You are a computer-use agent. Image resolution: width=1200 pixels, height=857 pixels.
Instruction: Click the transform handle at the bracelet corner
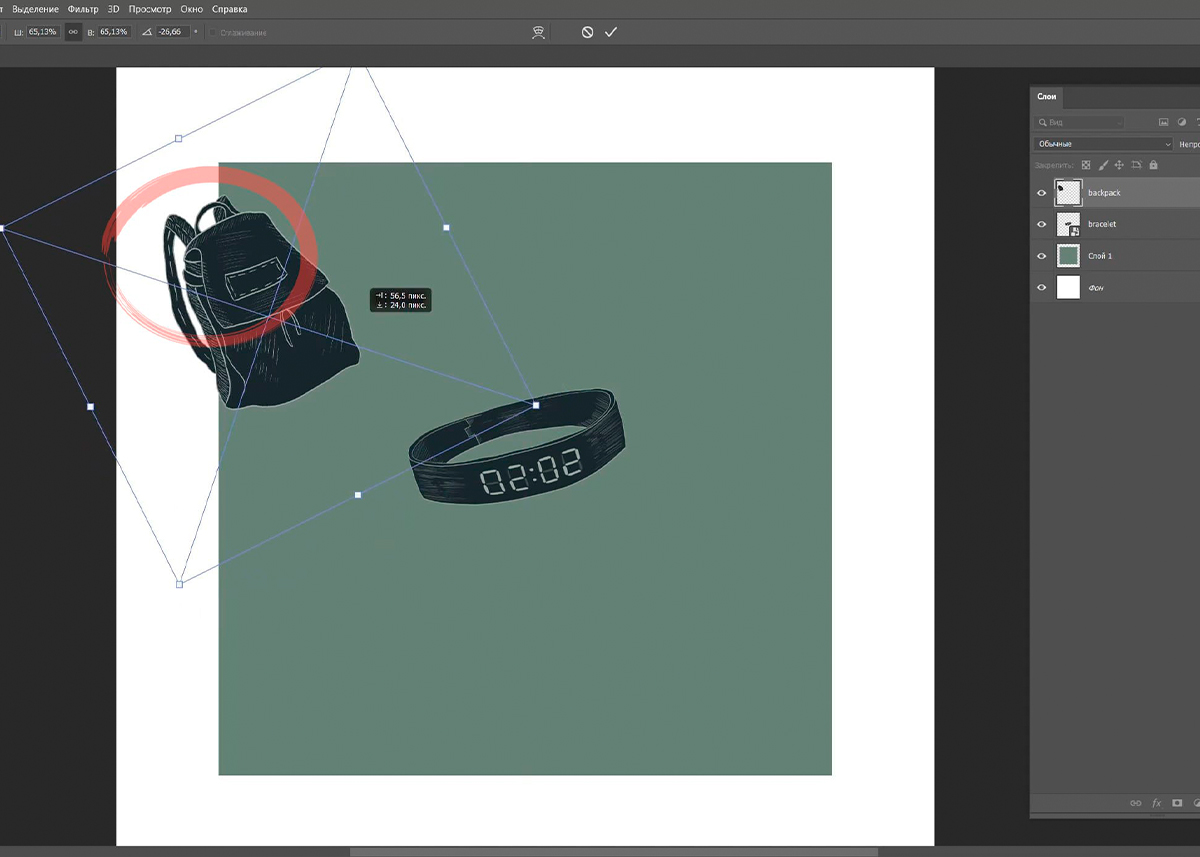click(536, 405)
